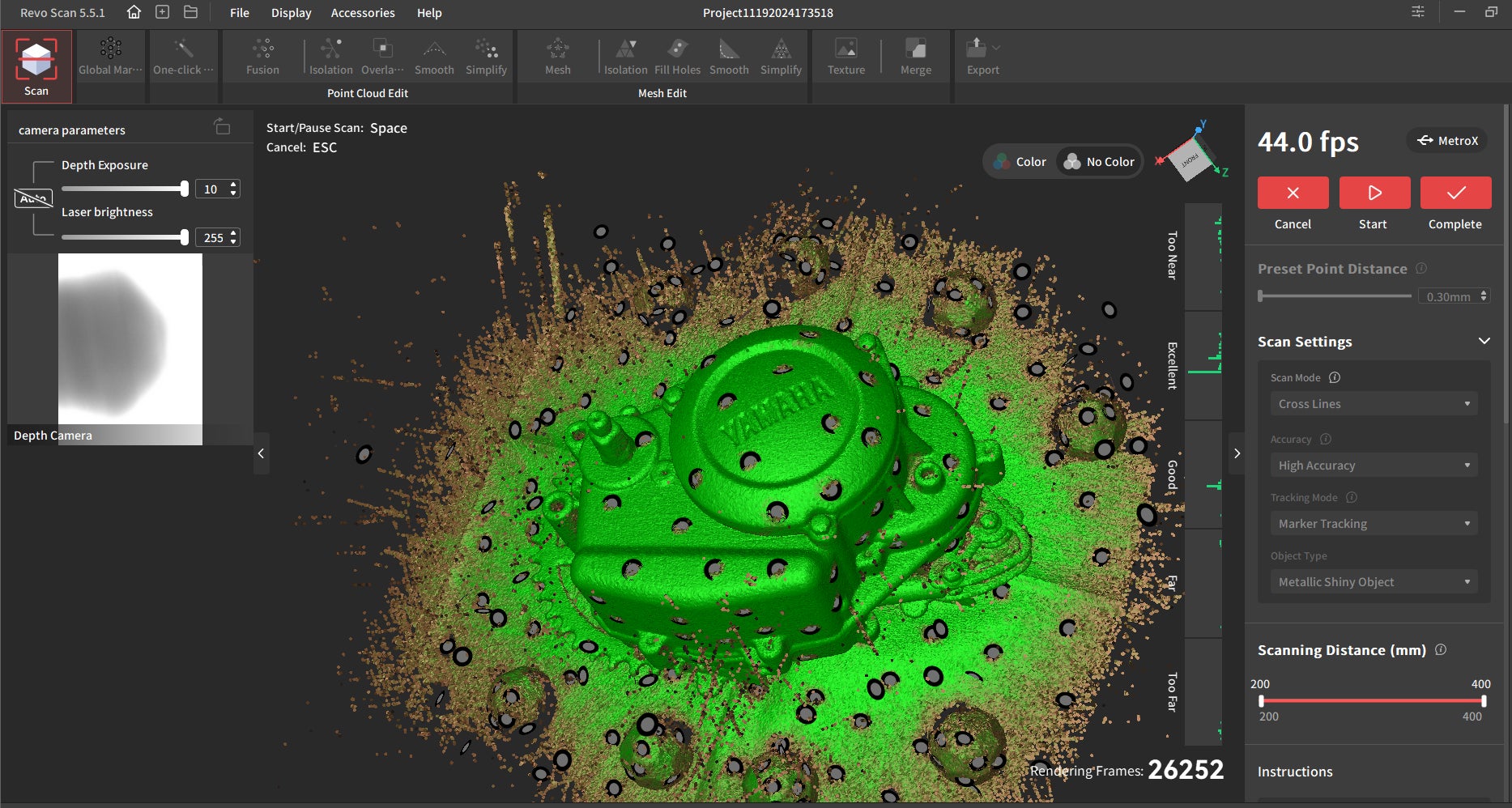
Task: Select the Fusion tool icon
Action: click(x=262, y=56)
